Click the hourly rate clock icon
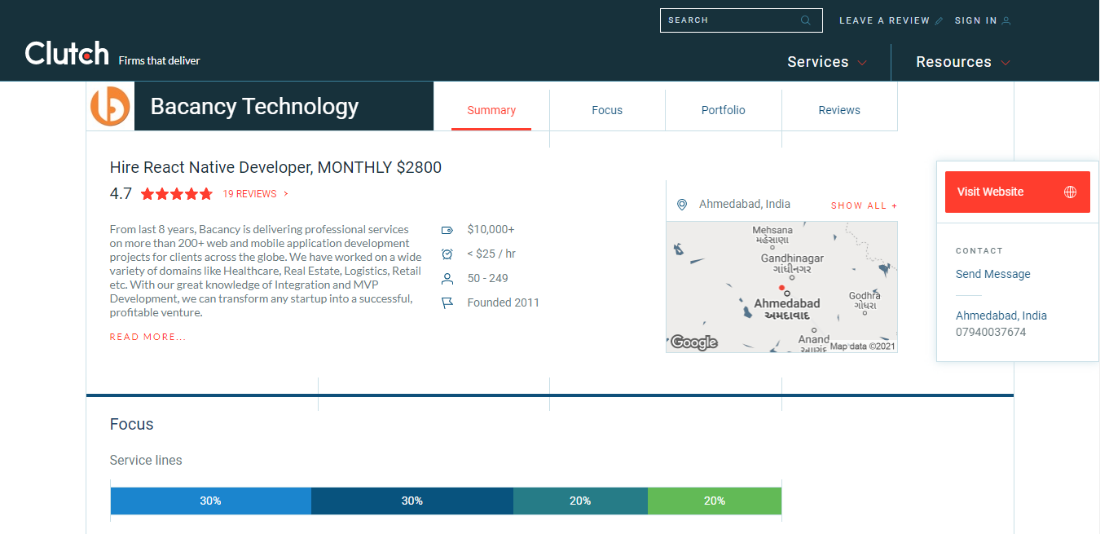 447,254
